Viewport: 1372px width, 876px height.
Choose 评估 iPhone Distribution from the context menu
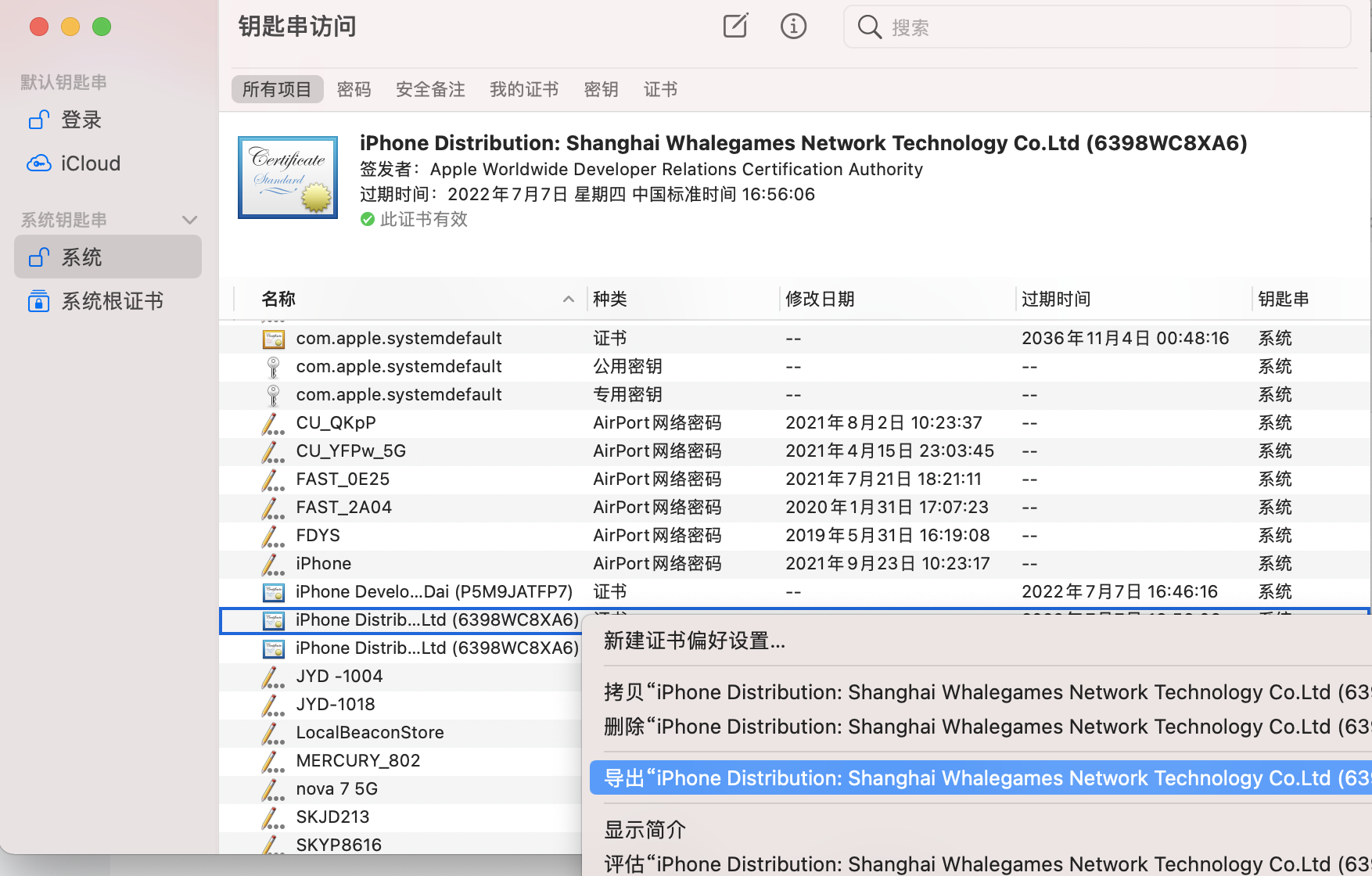pyautogui.click(x=980, y=864)
